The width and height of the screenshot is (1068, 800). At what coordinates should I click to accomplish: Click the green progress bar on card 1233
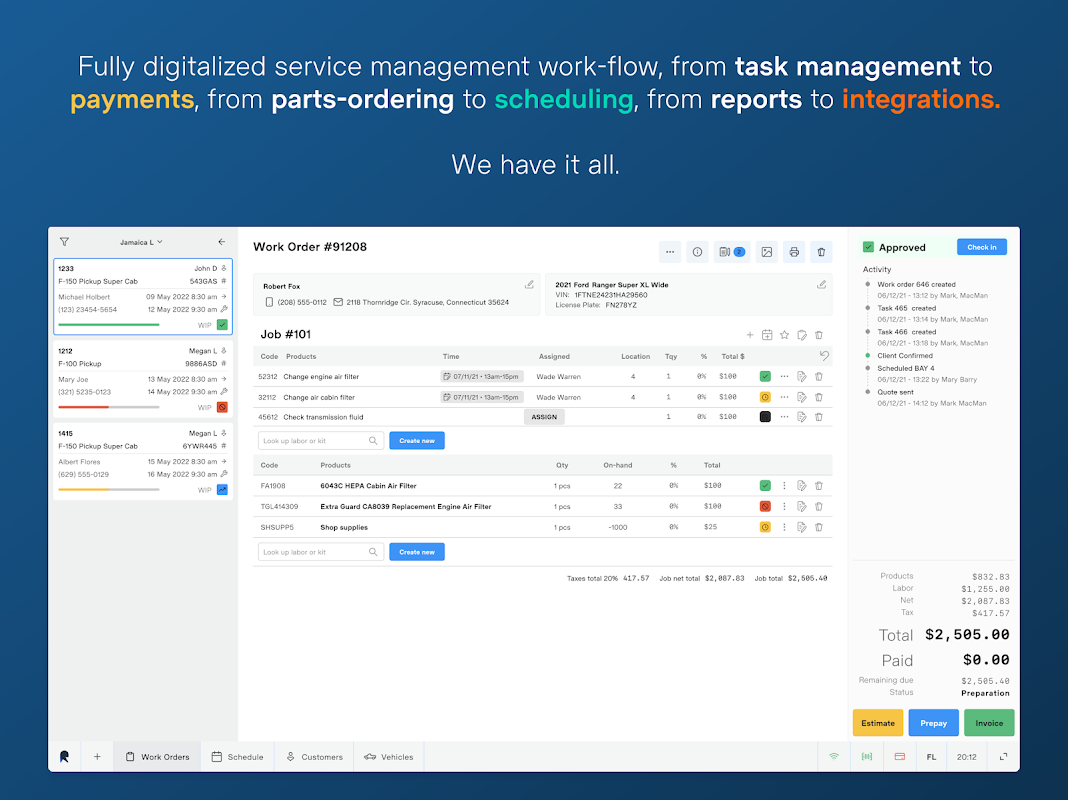coord(109,325)
